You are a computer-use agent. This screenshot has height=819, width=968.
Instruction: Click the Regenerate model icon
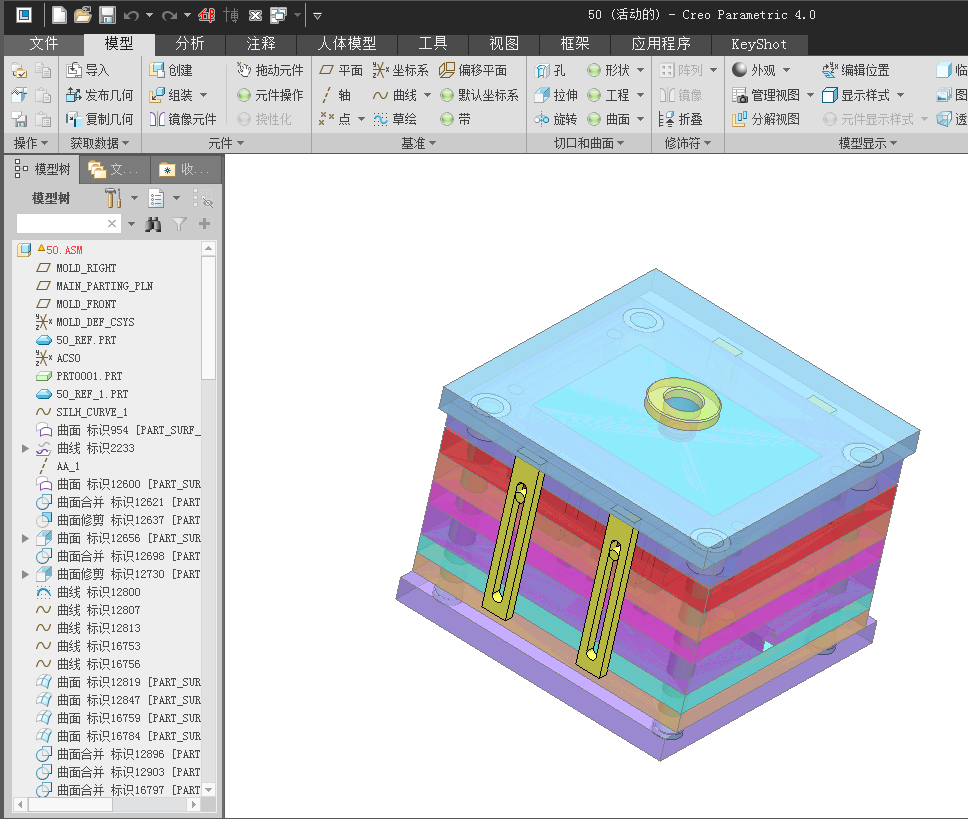click(x=207, y=15)
